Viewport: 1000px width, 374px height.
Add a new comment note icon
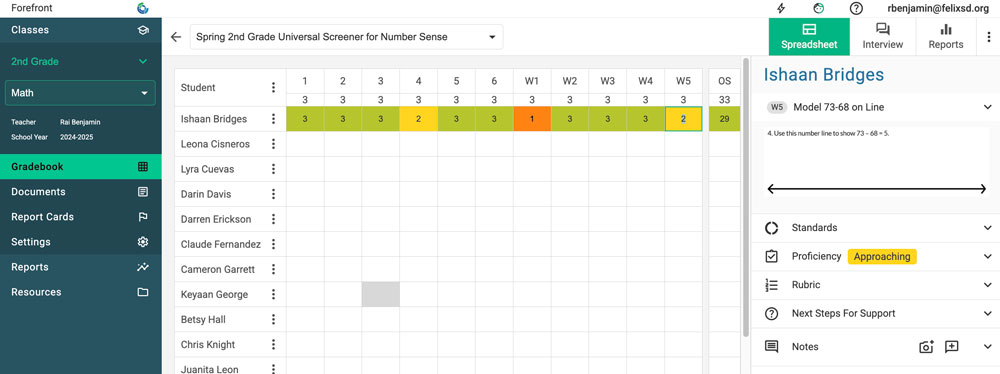tap(952, 347)
